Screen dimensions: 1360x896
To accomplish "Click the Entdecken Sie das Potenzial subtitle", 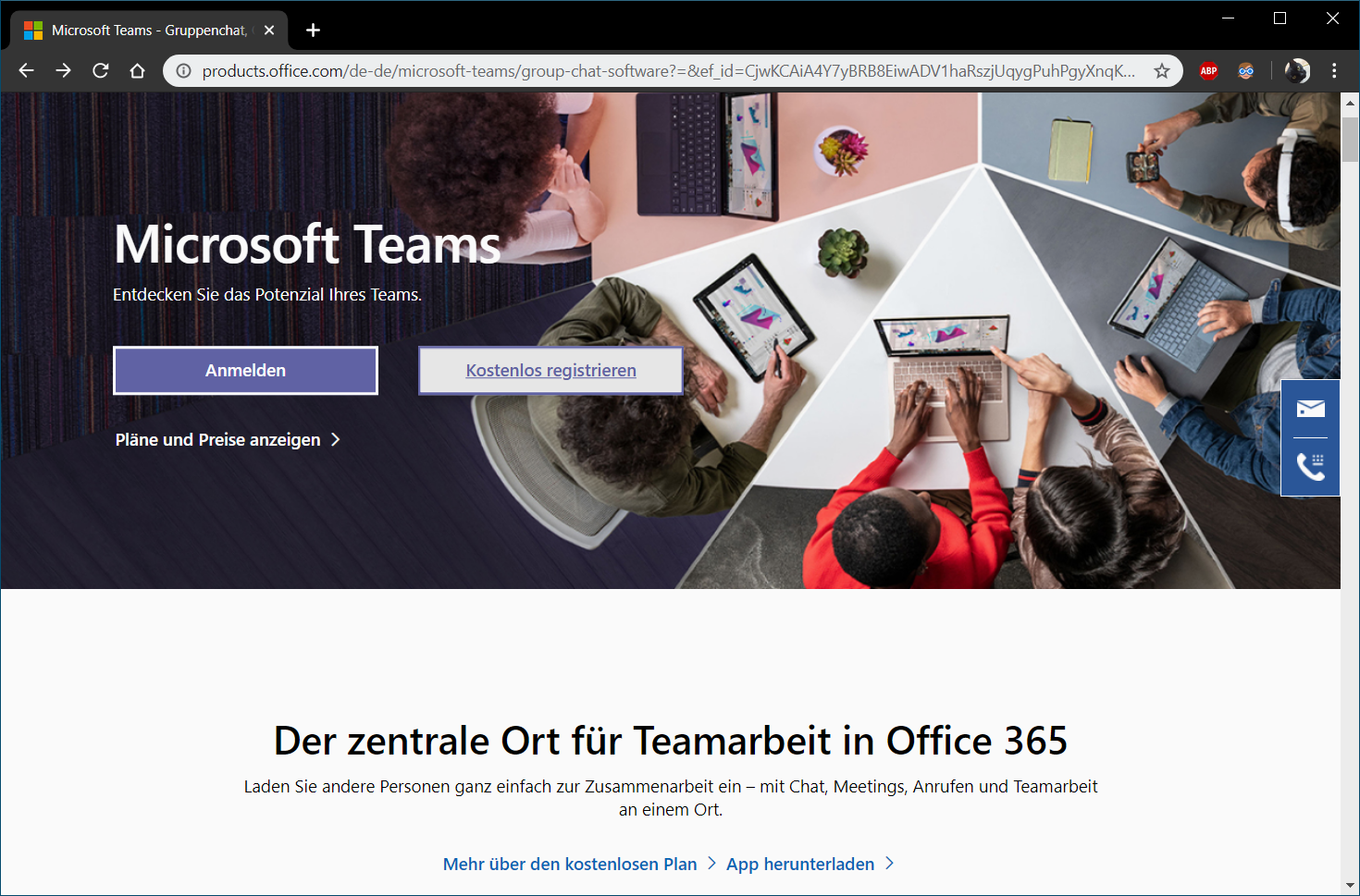I will (267, 295).
